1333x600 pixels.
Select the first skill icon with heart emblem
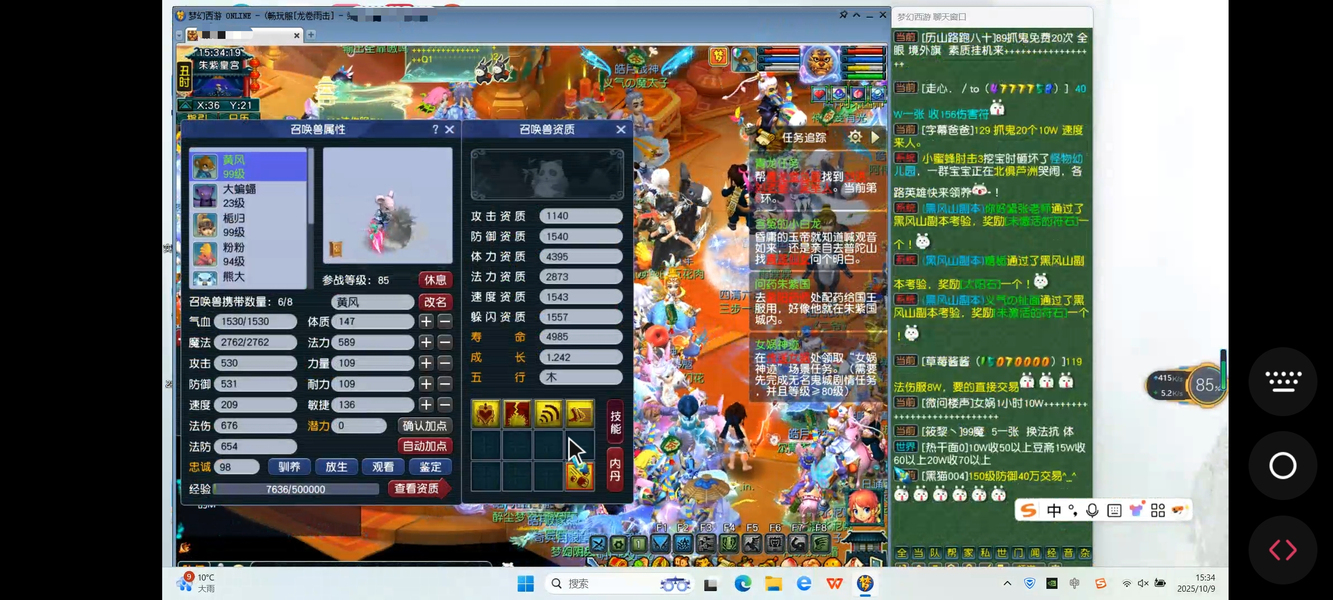point(486,413)
